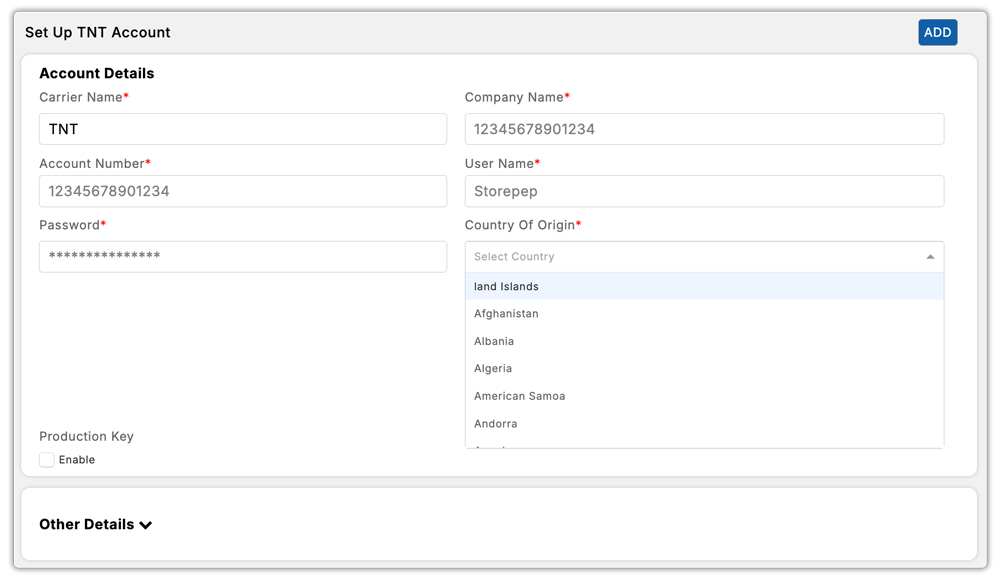
Task: Pick Albania from the country list
Action: click(x=704, y=341)
